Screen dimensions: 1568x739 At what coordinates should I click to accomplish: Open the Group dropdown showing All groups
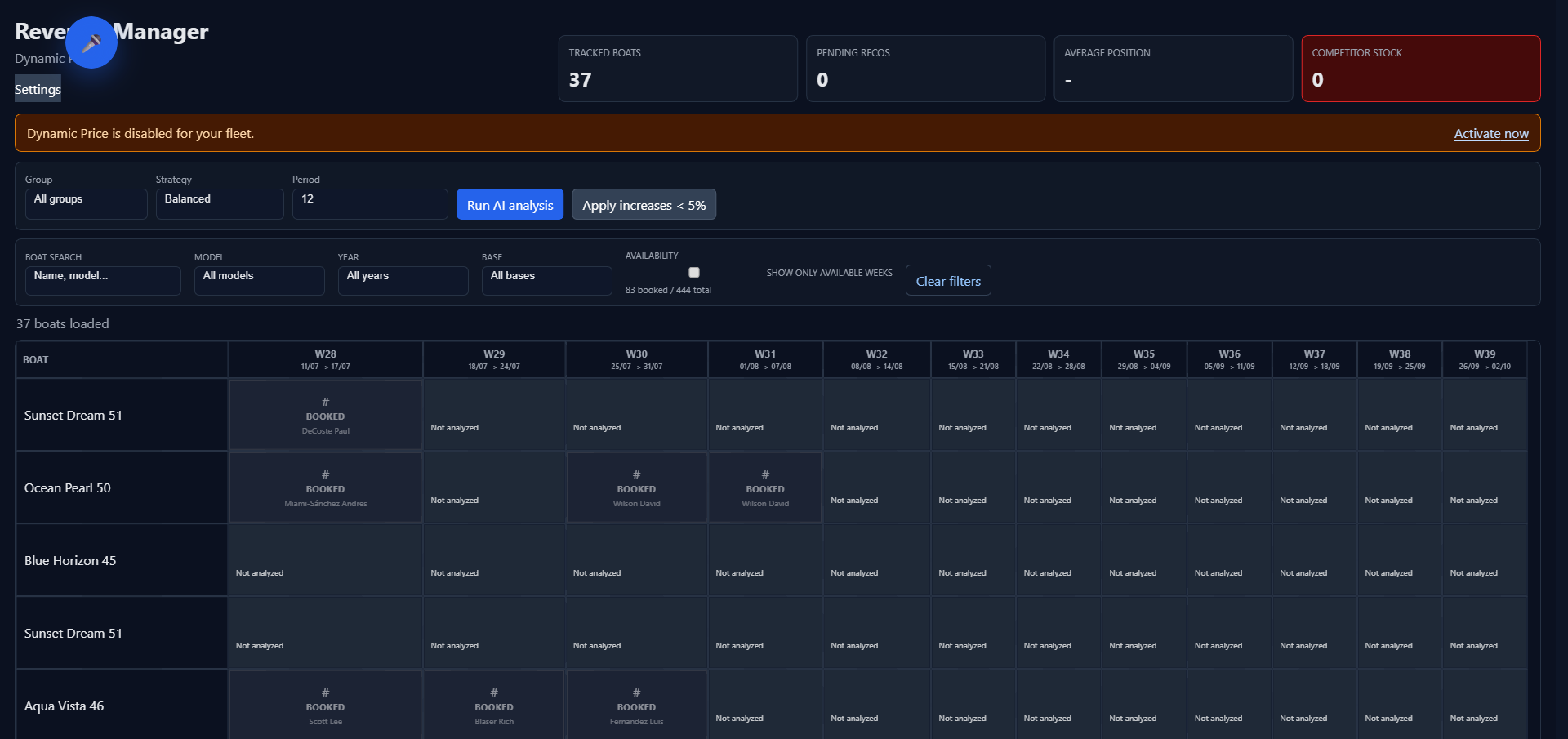[x=86, y=203]
